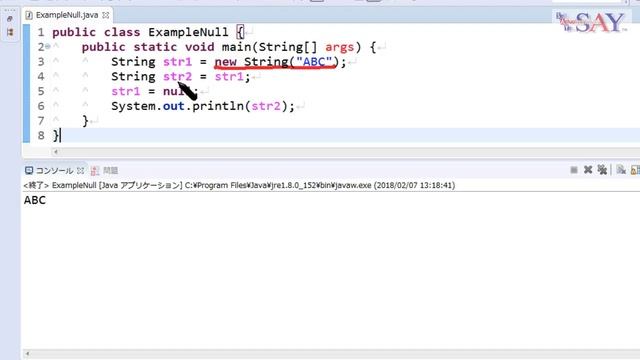640x360 pixels.
Task: Click the editor horizontal scrollbar left arrow
Action: tap(56, 152)
